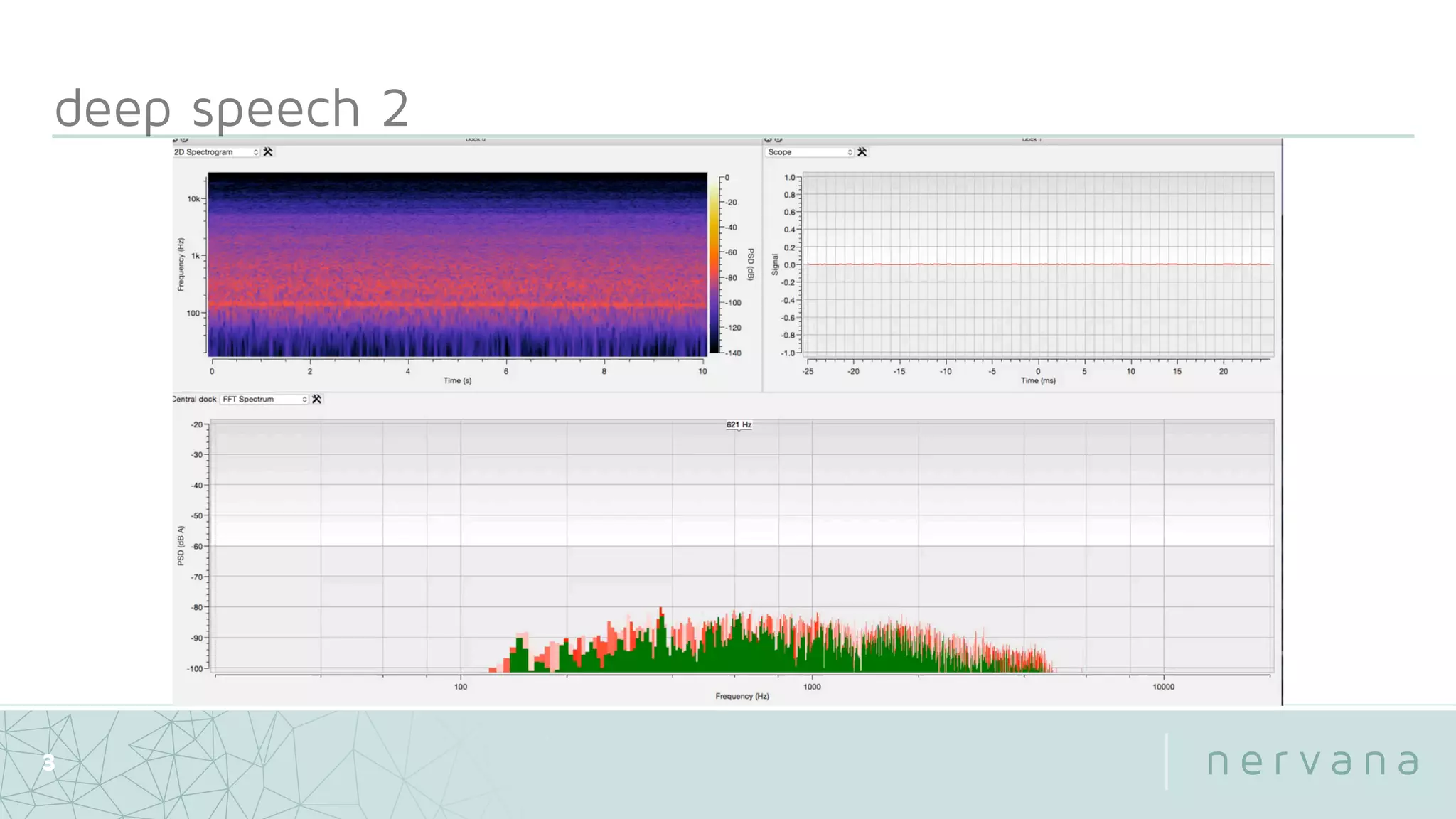Click the red signal trace in Scope
The height and width of the screenshot is (819, 1456).
[1038, 264]
